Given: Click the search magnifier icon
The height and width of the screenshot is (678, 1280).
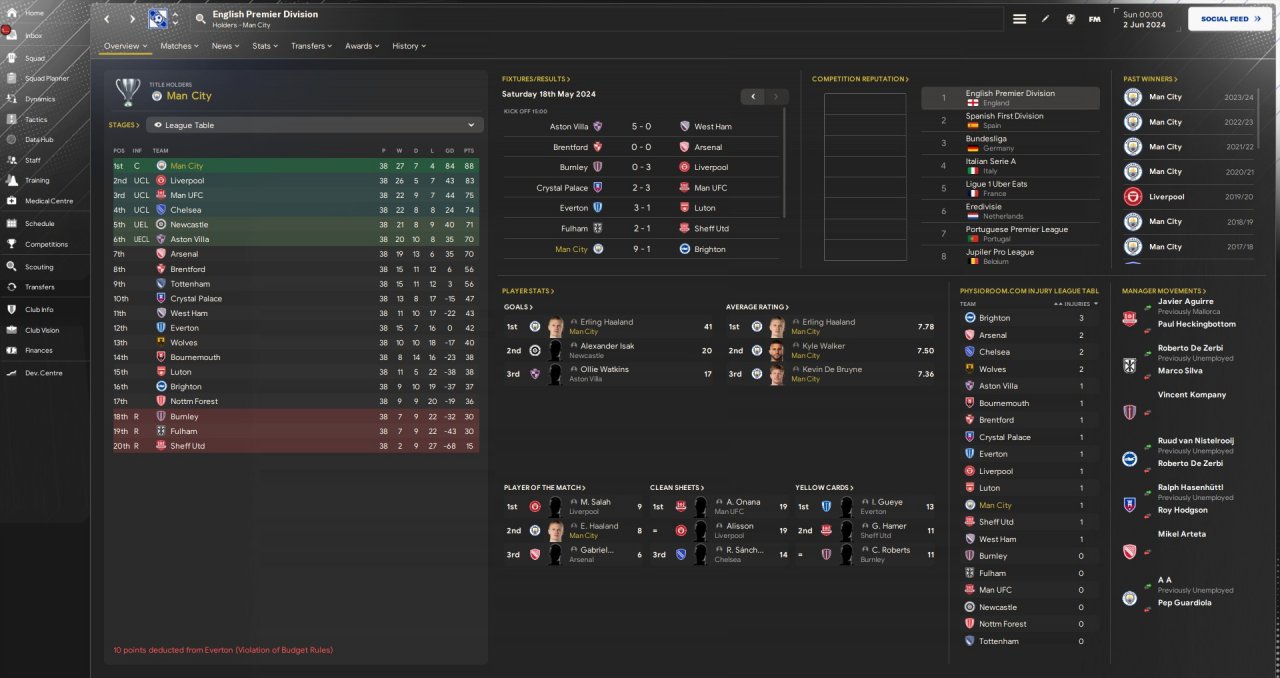Looking at the screenshot, I should [x=201, y=19].
